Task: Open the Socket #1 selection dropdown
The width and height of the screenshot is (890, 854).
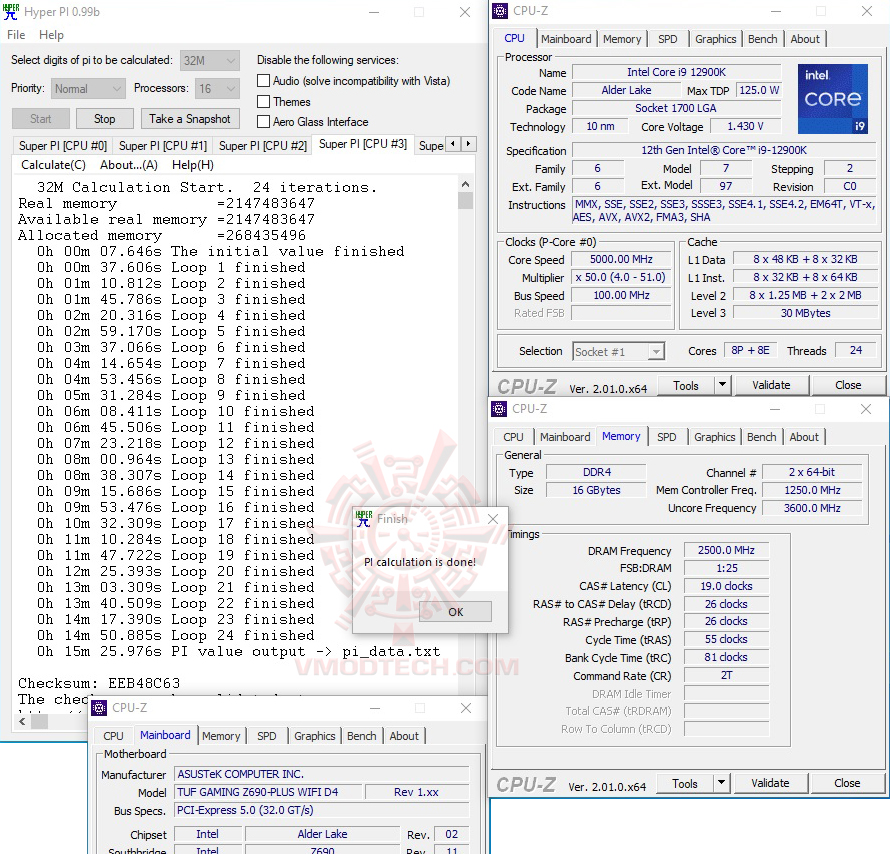Action: pos(618,352)
